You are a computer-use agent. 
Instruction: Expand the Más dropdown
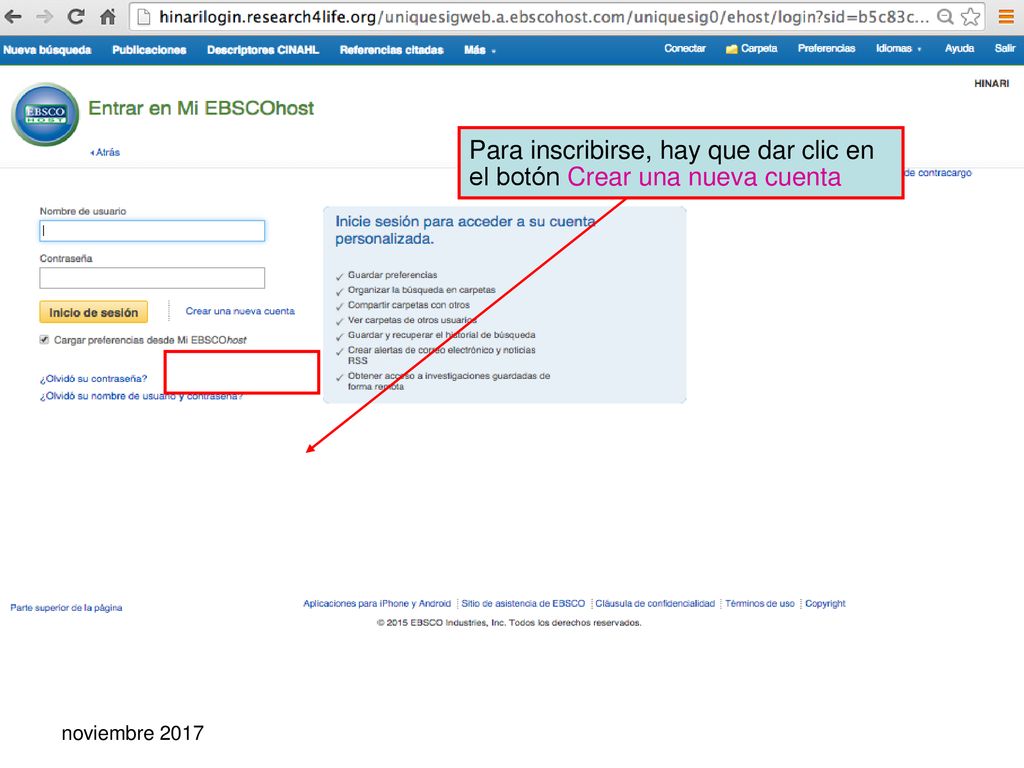click(479, 50)
